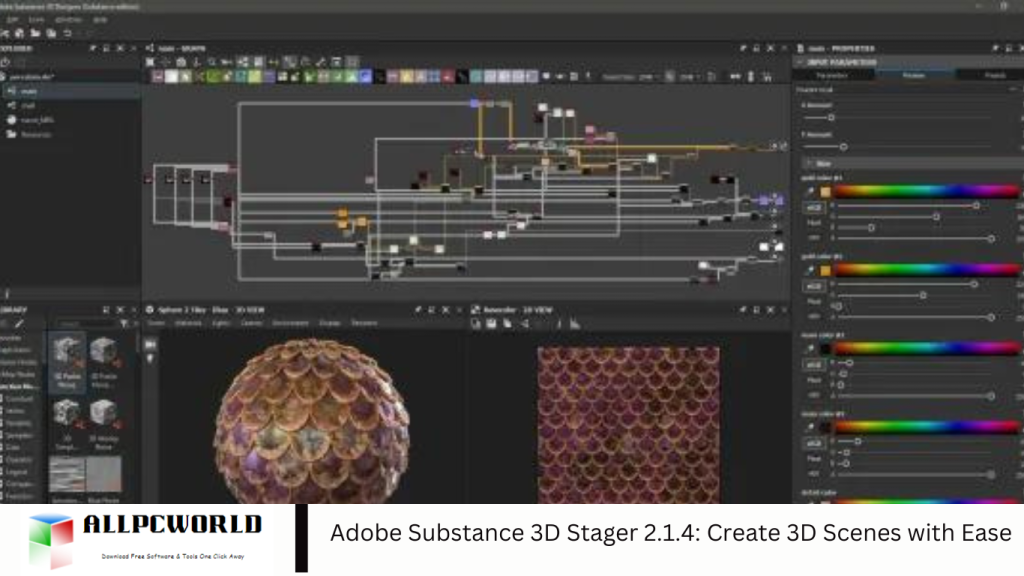
Task: Click the light icon in 3D view sidebar
Action: (150, 359)
